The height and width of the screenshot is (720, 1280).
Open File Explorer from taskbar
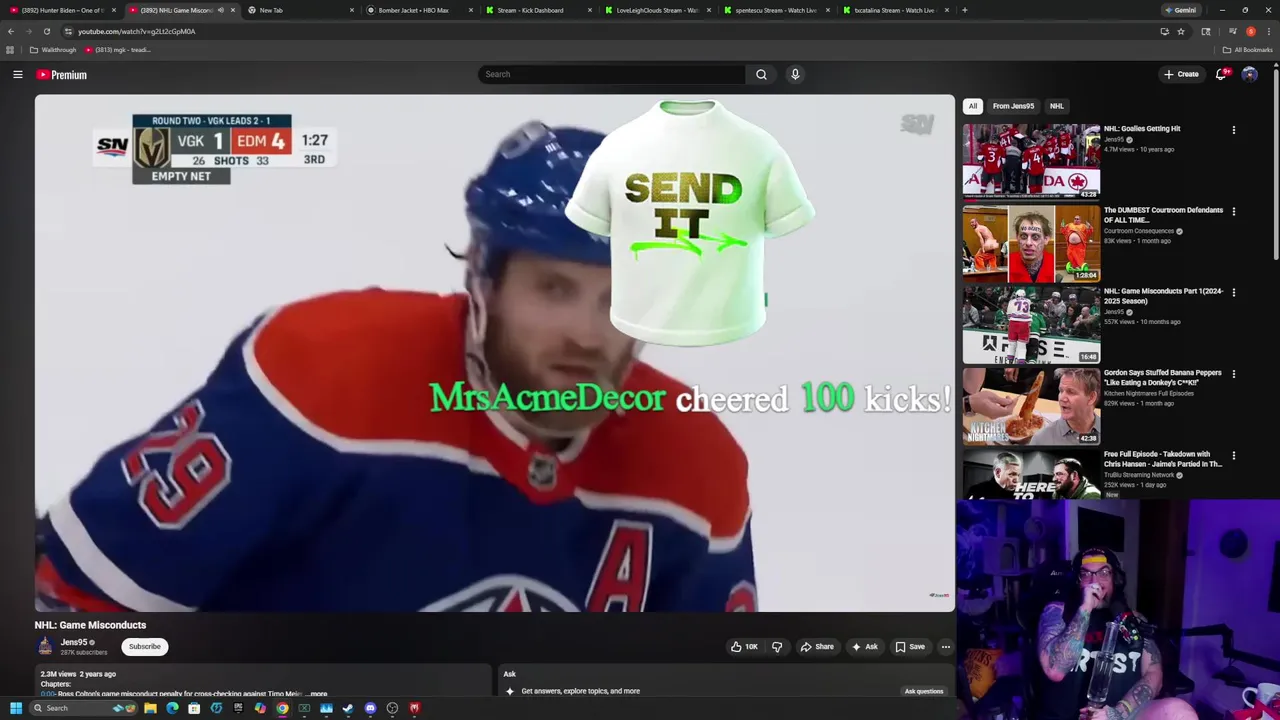[150, 708]
